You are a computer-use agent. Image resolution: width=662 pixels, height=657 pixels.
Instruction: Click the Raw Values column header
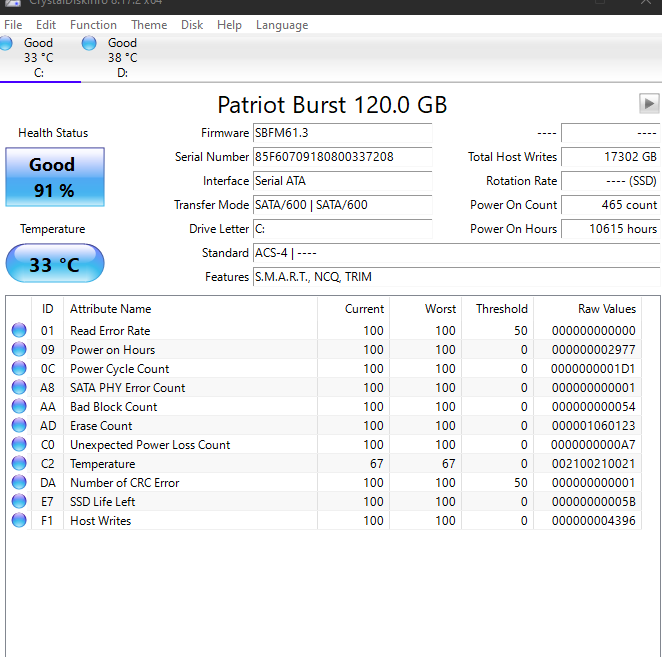click(606, 309)
